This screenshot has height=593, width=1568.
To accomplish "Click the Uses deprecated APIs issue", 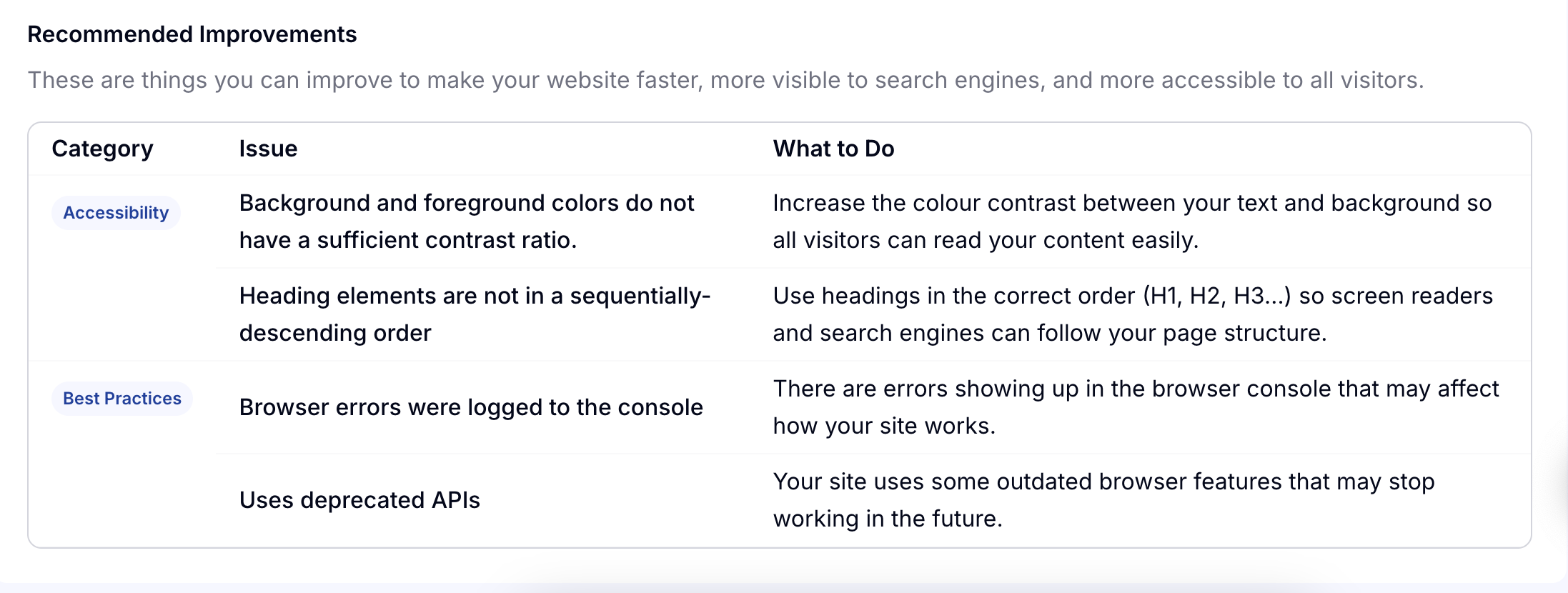I will click(359, 500).
